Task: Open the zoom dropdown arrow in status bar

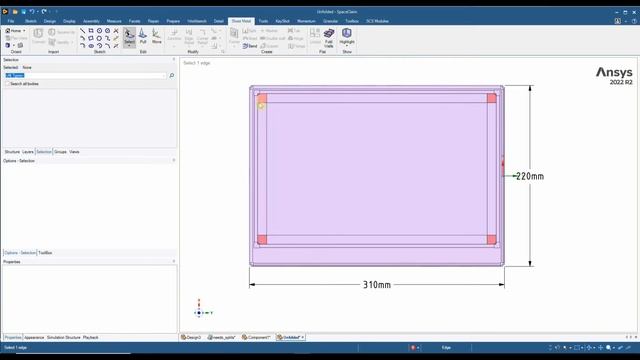Action: point(614,348)
